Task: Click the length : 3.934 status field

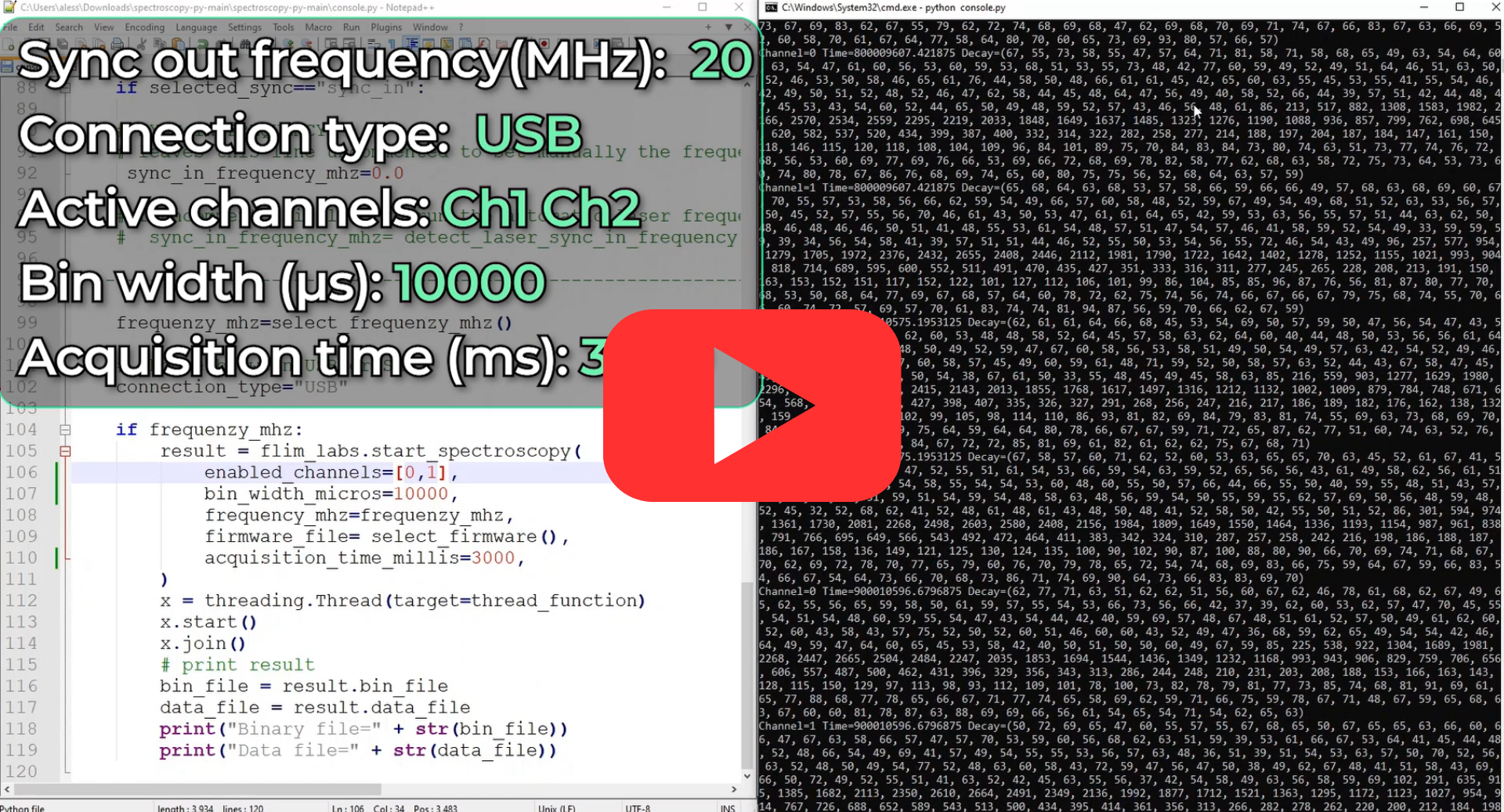Action: 185,807
